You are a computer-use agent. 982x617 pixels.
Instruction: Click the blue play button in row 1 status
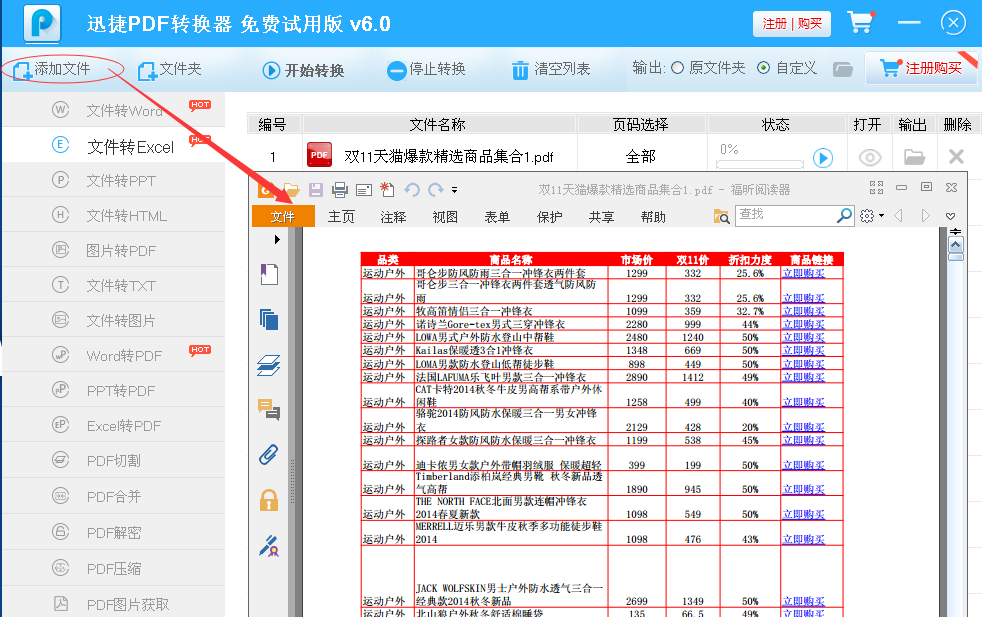coord(823,158)
